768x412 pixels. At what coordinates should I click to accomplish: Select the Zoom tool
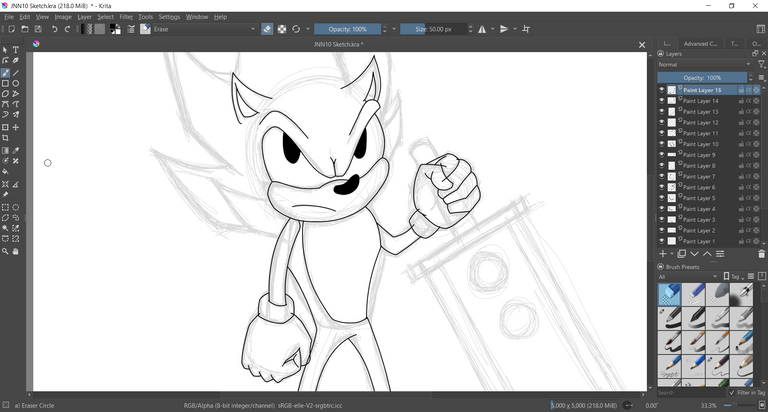tap(5, 251)
